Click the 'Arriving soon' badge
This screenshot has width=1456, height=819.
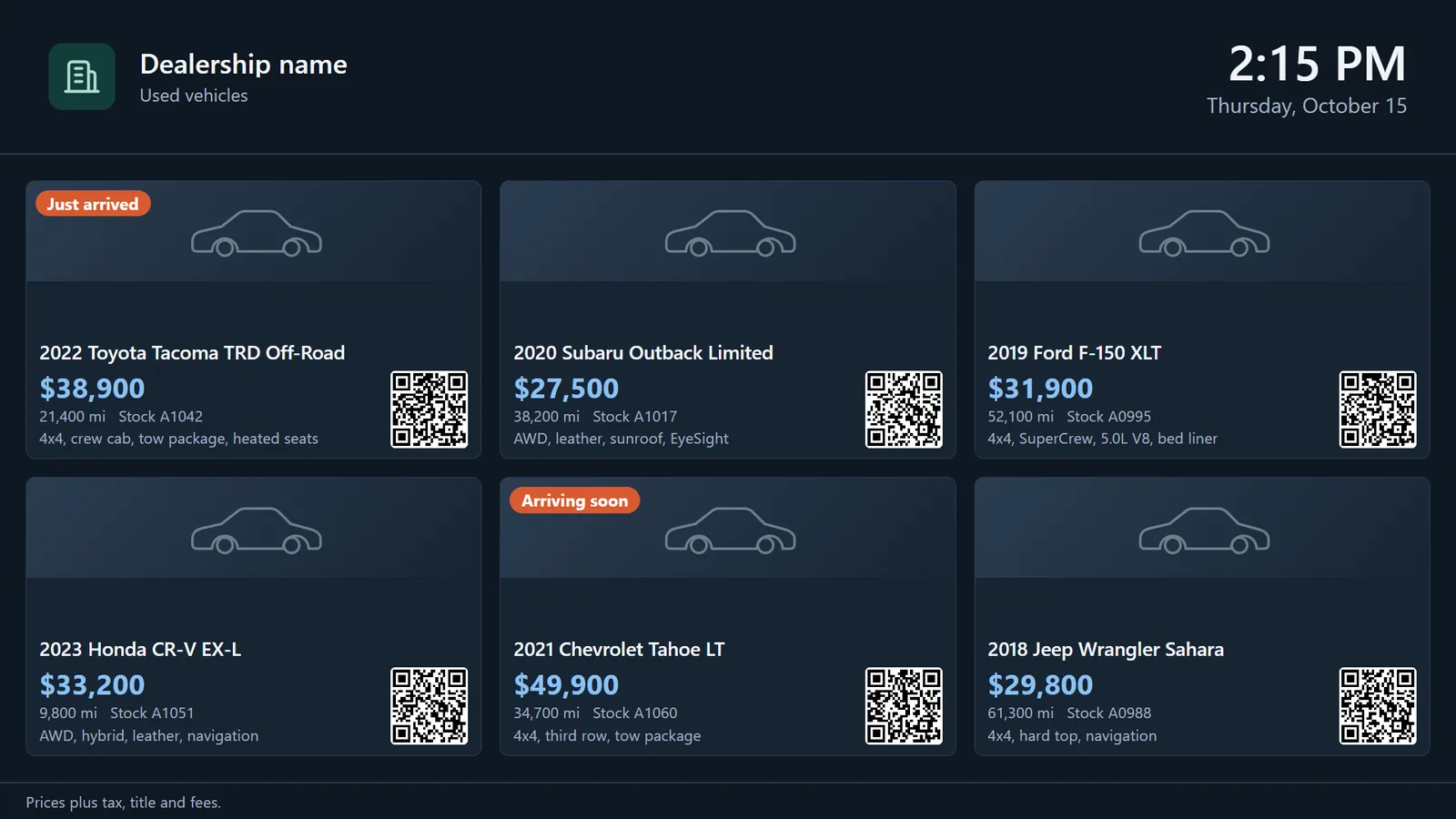(574, 500)
